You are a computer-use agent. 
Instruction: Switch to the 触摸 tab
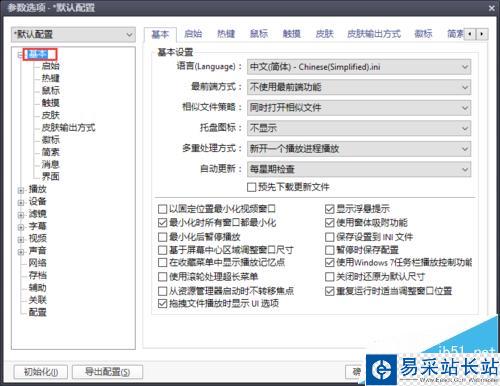[x=291, y=34]
